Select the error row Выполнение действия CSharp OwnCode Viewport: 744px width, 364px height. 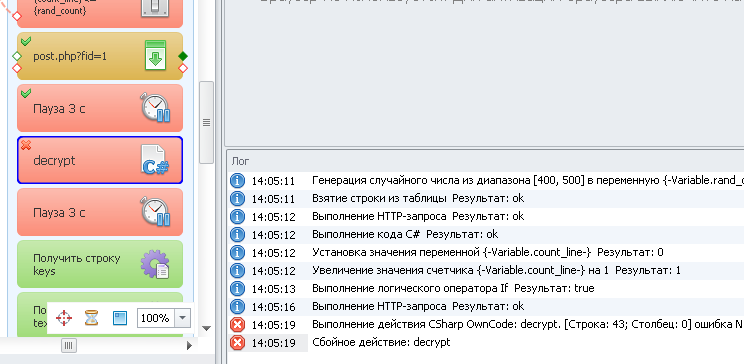(x=486, y=325)
